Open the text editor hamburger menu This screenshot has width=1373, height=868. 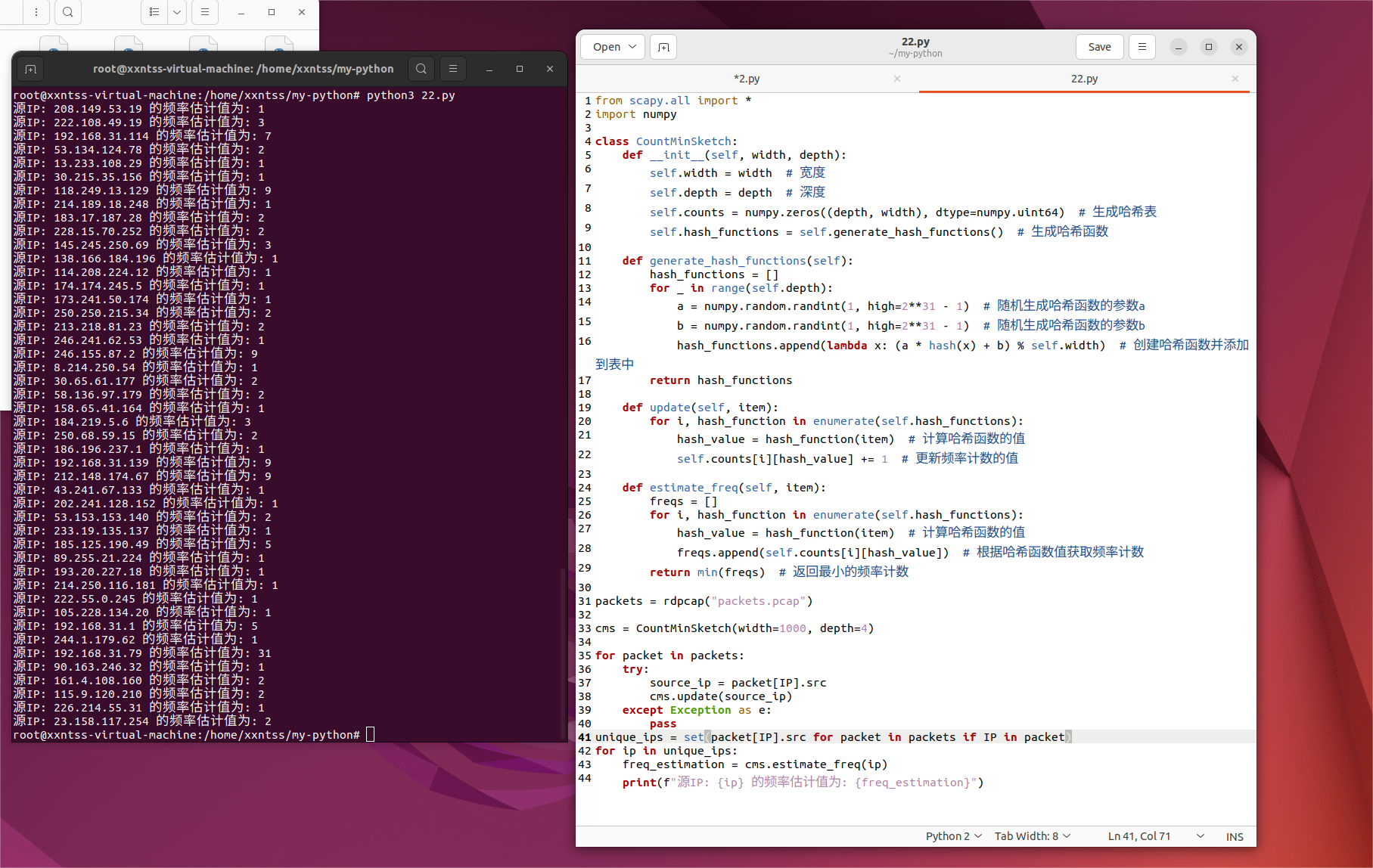(x=1142, y=47)
